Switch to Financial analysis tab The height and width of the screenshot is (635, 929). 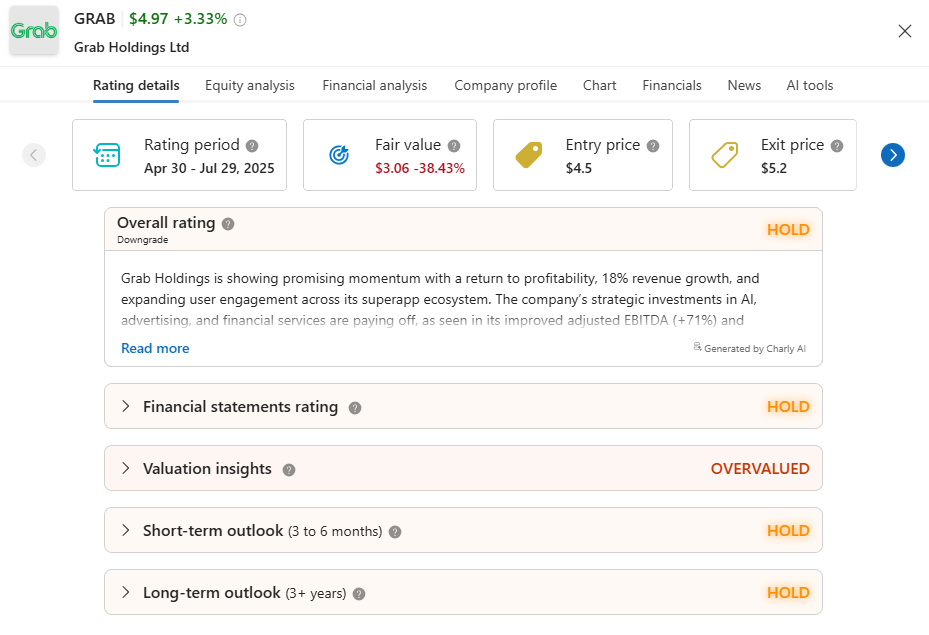point(374,85)
